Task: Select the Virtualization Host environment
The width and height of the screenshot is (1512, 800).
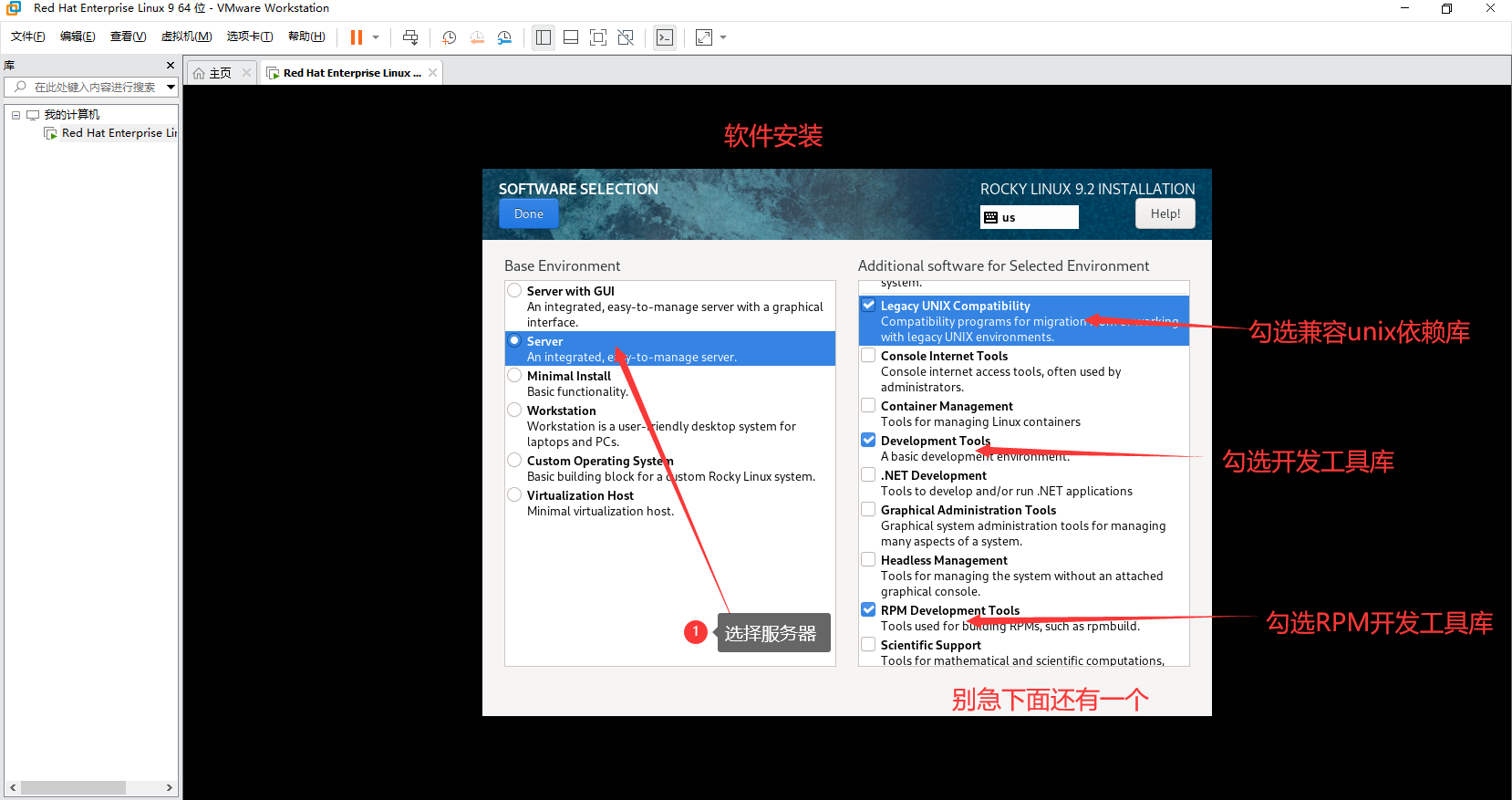Action: pos(515,495)
